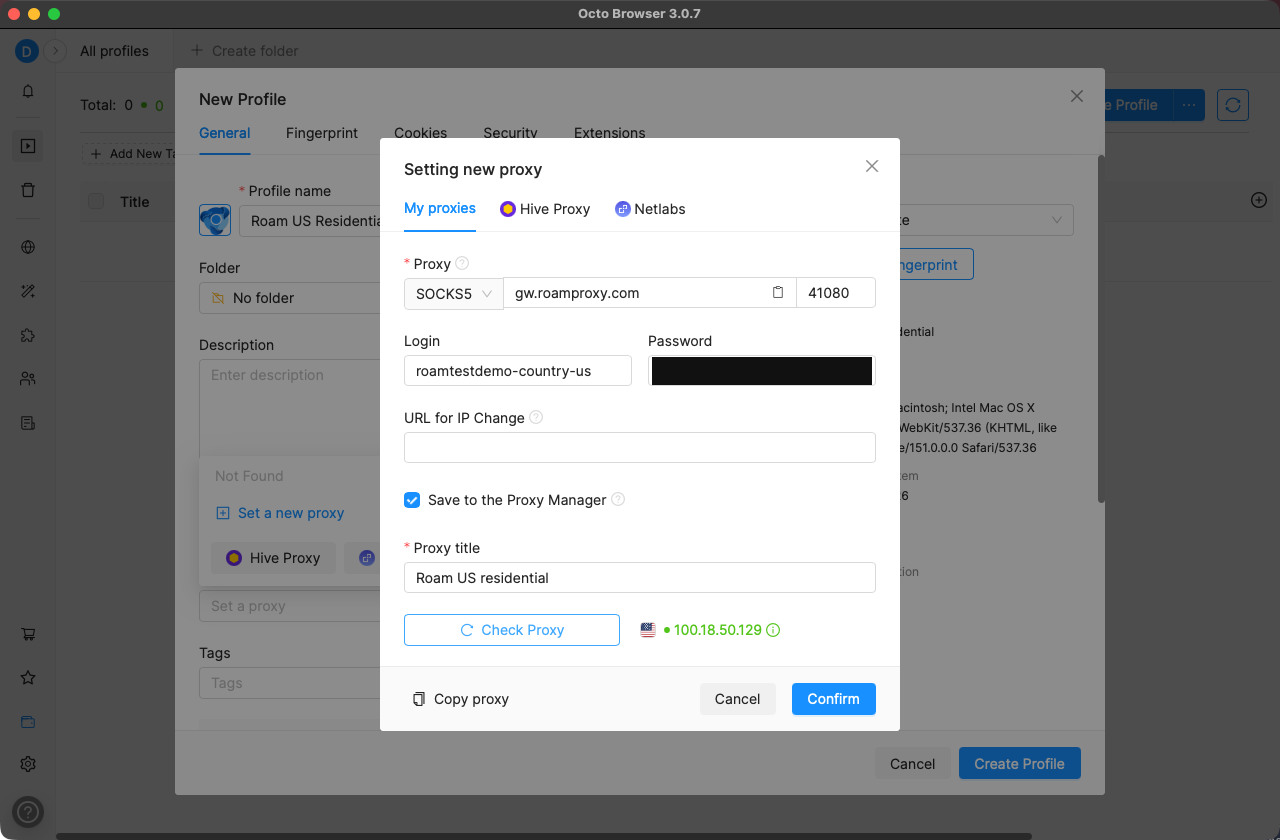Open the No folder dropdown
The height and width of the screenshot is (840, 1280).
(x=289, y=297)
